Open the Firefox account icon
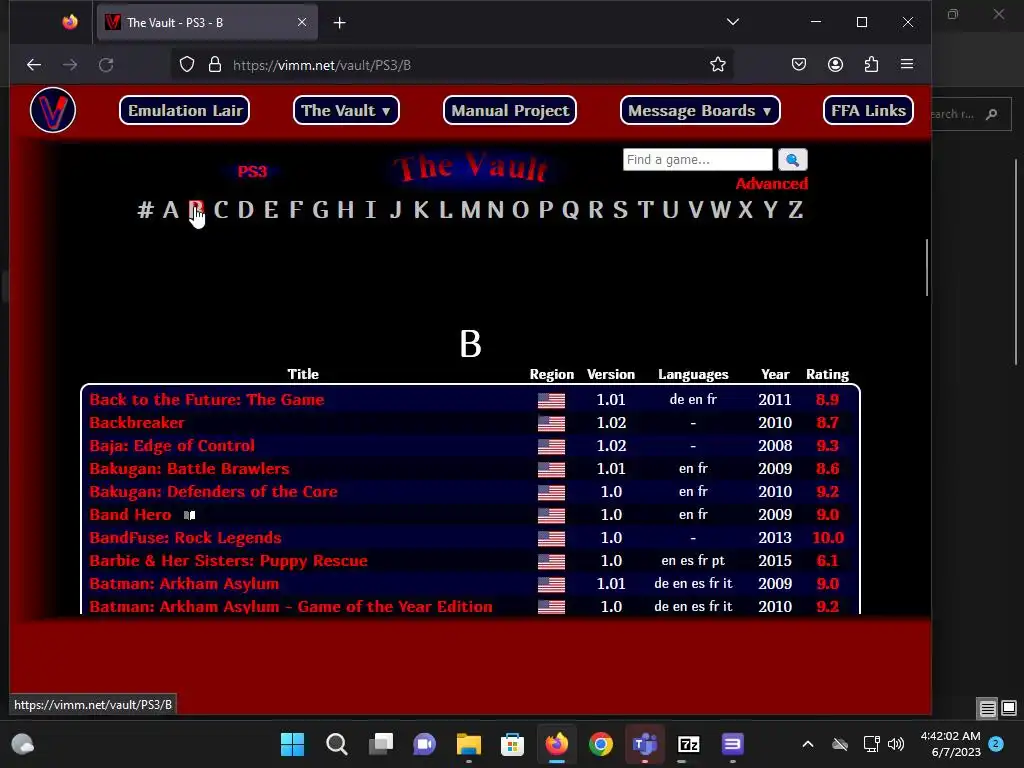This screenshot has width=1024, height=768. point(835,65)
